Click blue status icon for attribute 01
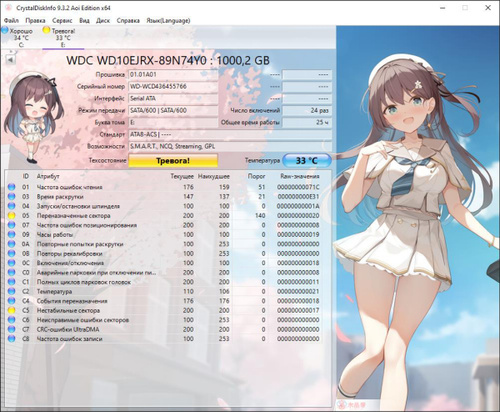This screenshot has height=412, width=500. coord(12,187)
